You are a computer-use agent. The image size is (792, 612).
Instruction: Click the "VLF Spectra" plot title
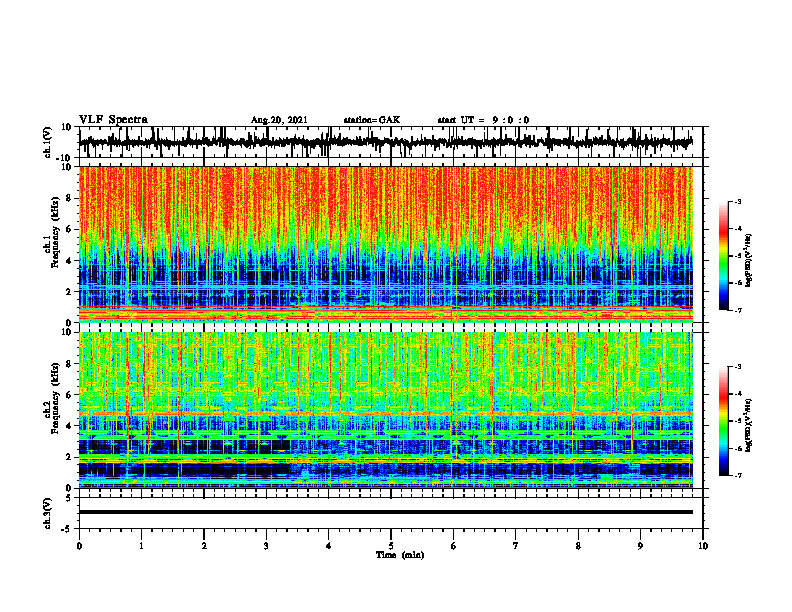[113, 120]
